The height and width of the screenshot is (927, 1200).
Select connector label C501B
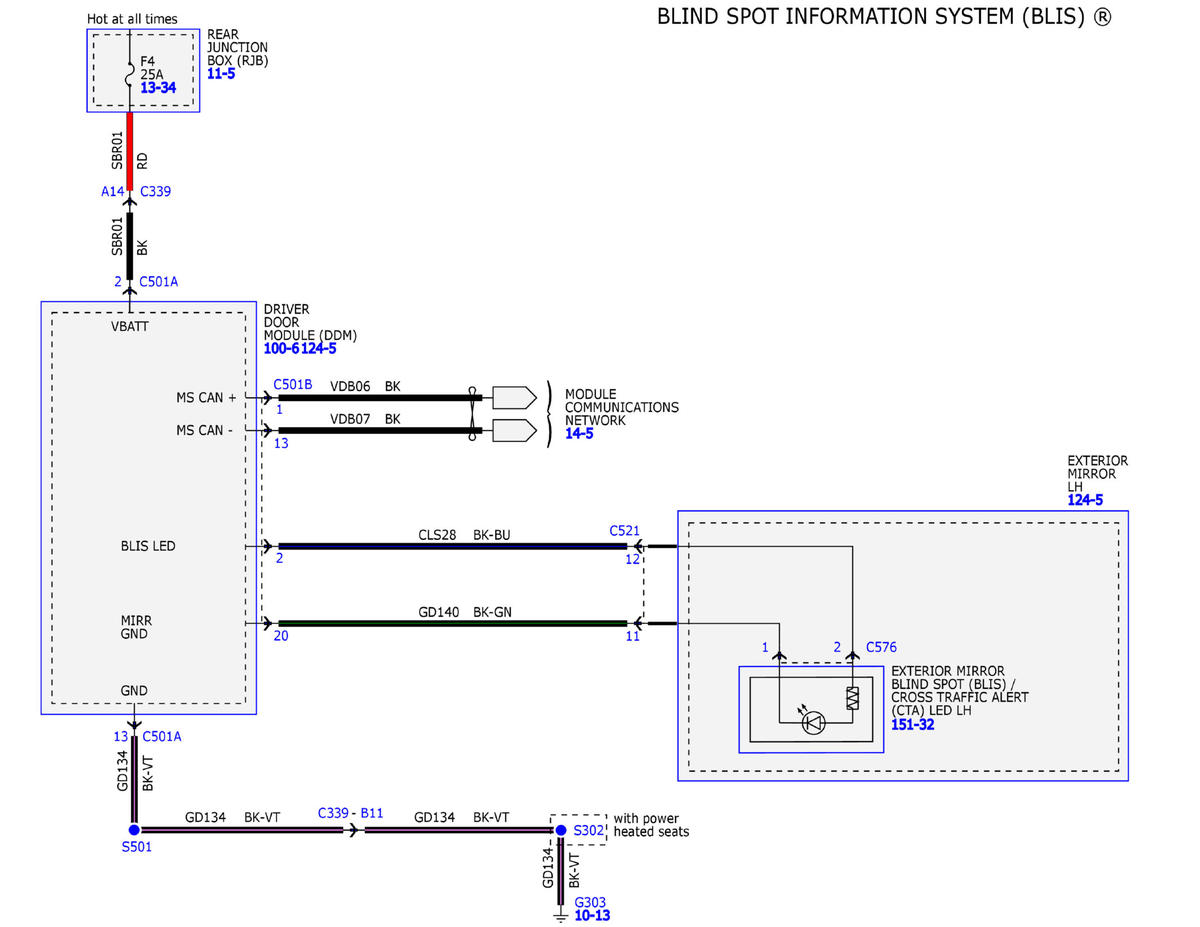tap(293, 384)
